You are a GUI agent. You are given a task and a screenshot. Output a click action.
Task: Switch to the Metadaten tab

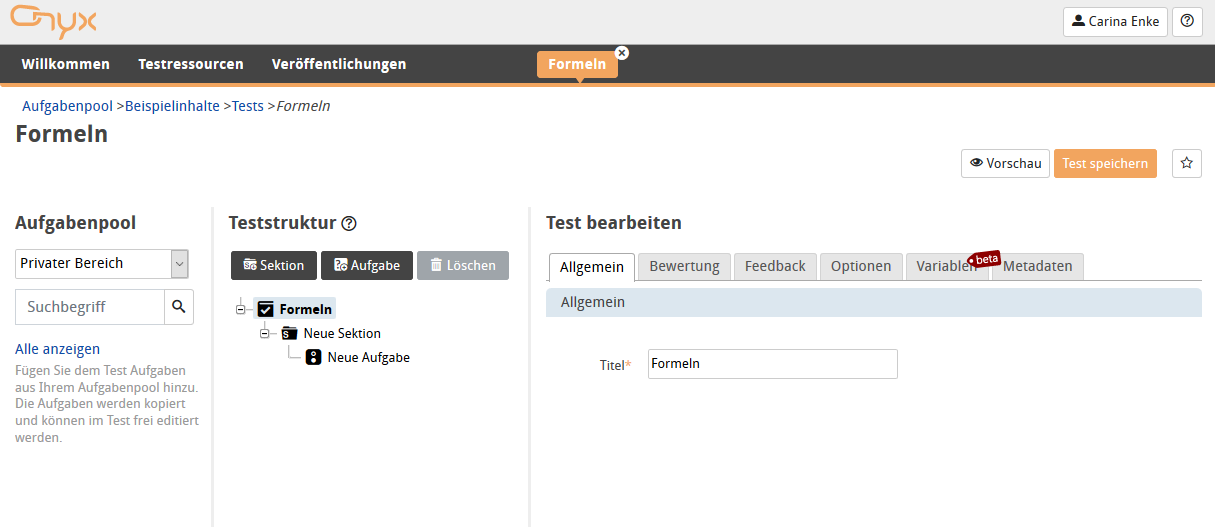click(1038, 266)
